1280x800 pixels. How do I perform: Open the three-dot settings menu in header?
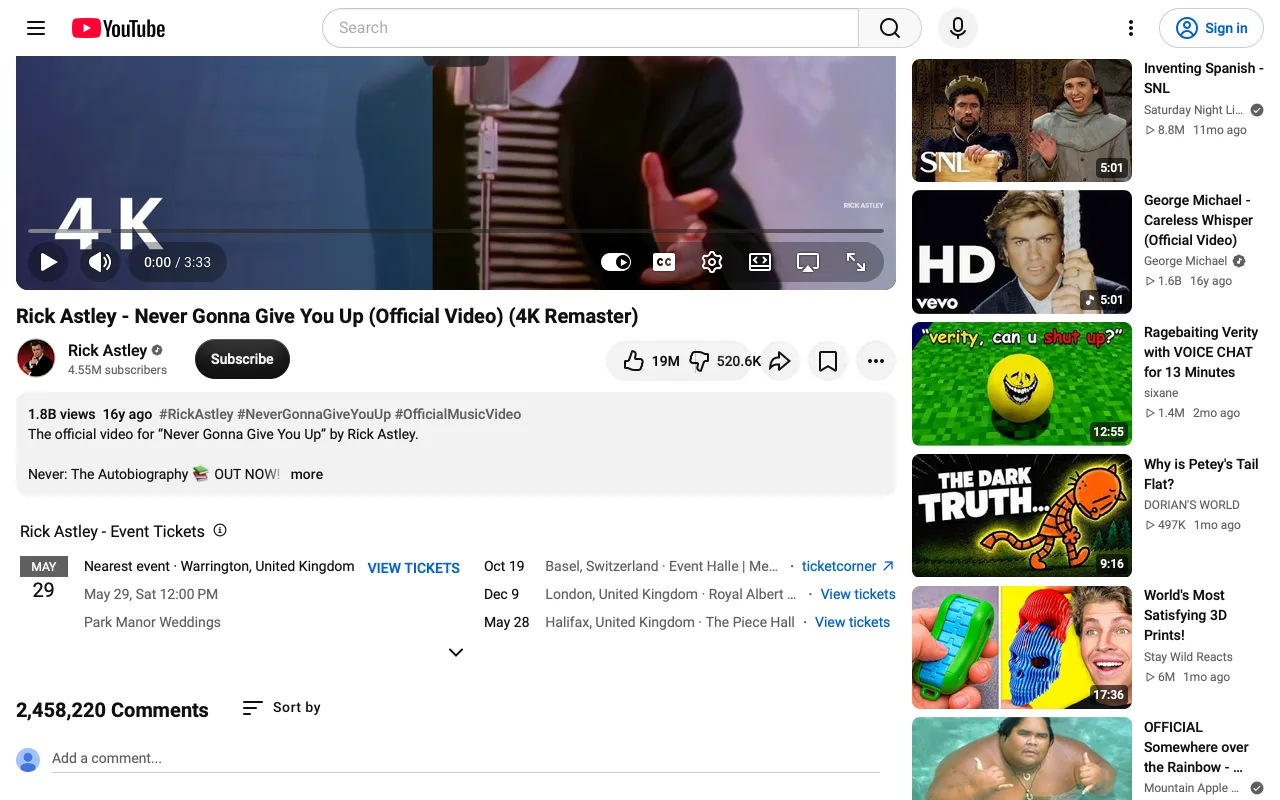tap(1131, 28)
